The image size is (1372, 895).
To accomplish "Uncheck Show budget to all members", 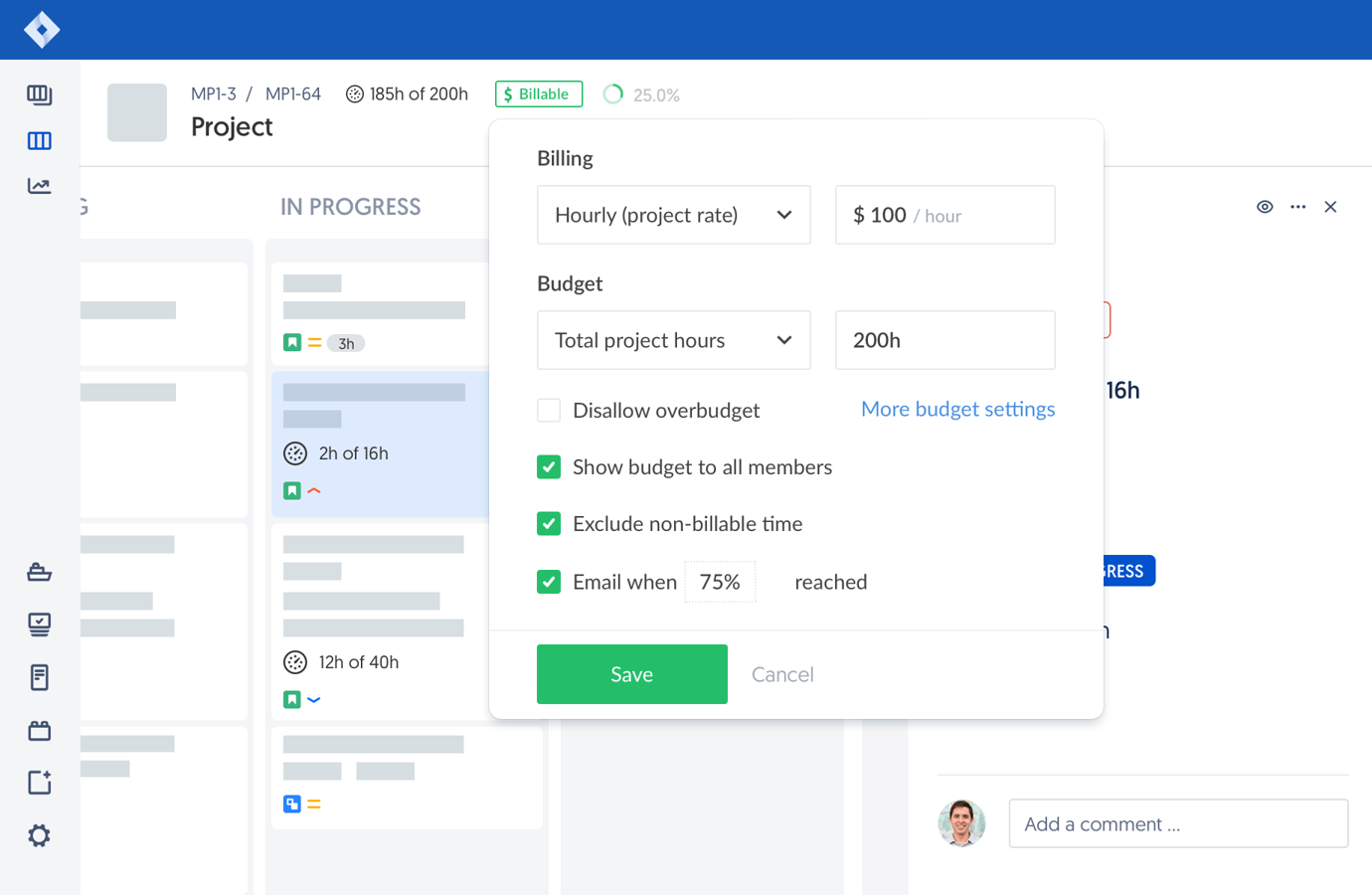I will coord(549,466).
